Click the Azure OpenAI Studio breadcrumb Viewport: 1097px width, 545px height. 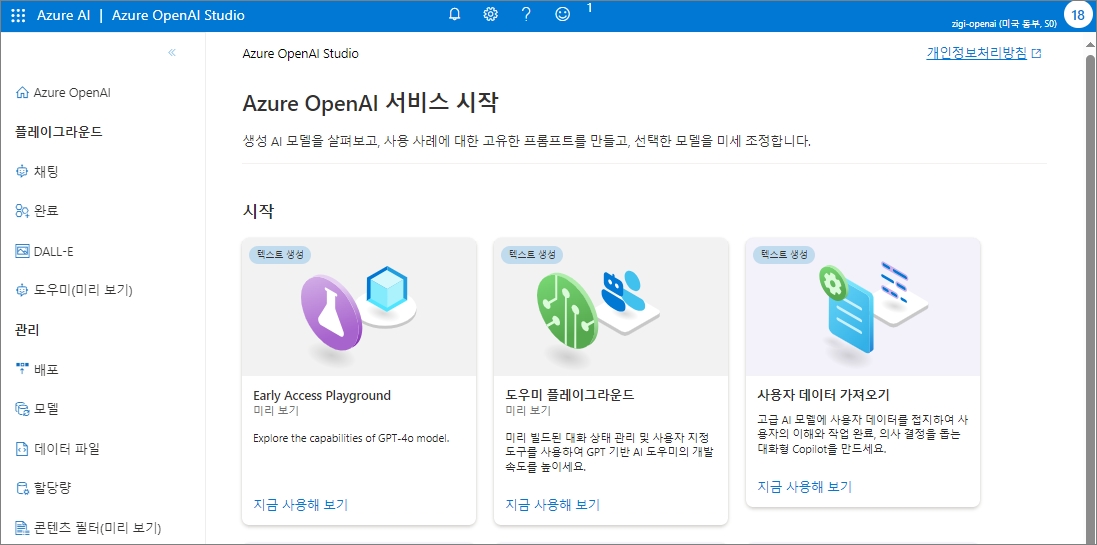(x=300, y=53)
